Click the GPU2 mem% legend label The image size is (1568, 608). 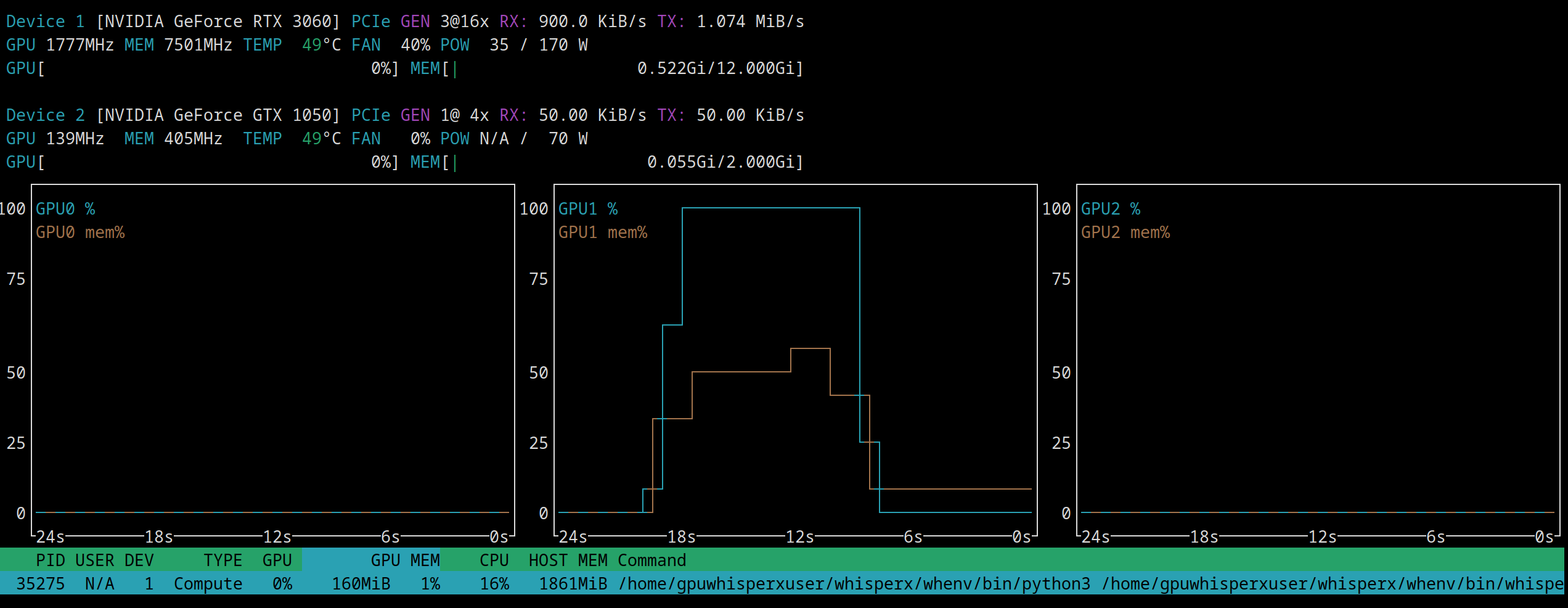[x=1125, y=232]
